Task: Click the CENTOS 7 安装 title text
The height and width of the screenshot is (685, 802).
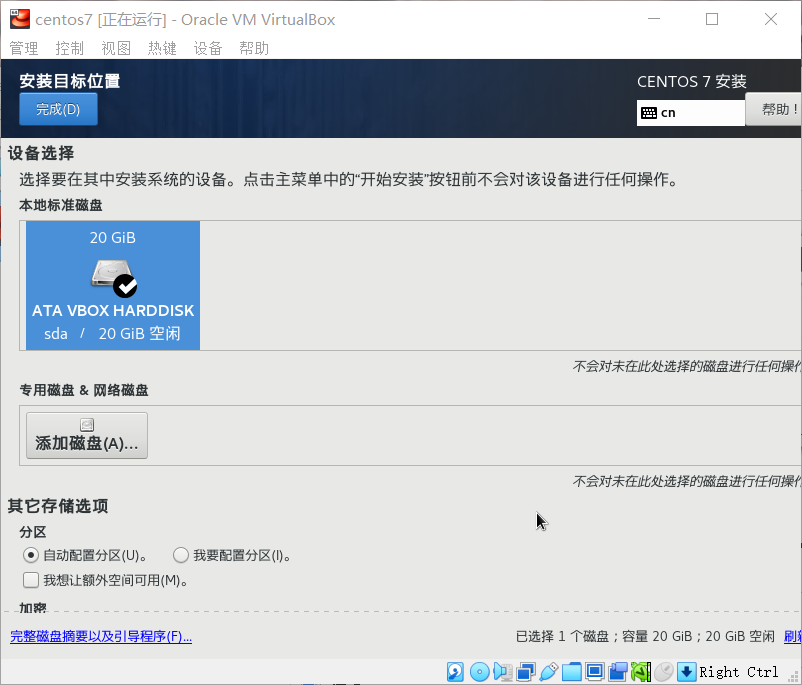Action: pyautogui.click(x=692, y=81)
